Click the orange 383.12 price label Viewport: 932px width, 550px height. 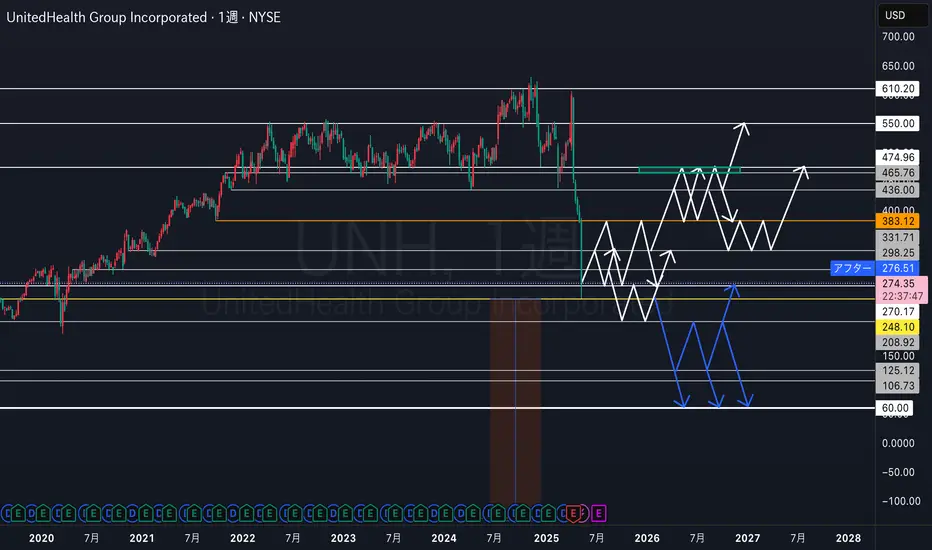pos(898,221)
